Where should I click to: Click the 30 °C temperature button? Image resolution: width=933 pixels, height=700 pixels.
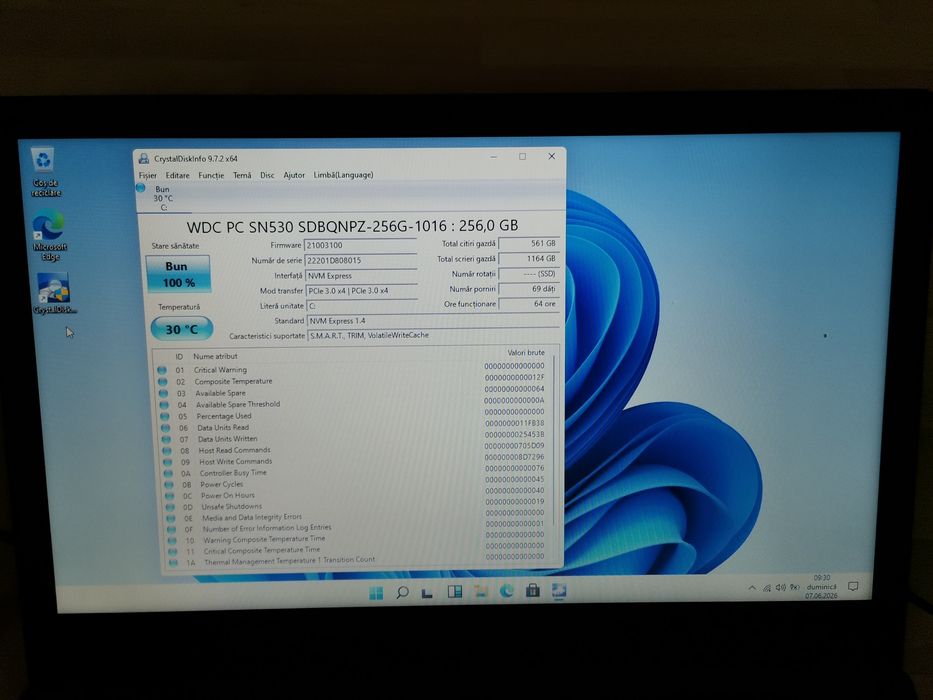coord(181,329)
